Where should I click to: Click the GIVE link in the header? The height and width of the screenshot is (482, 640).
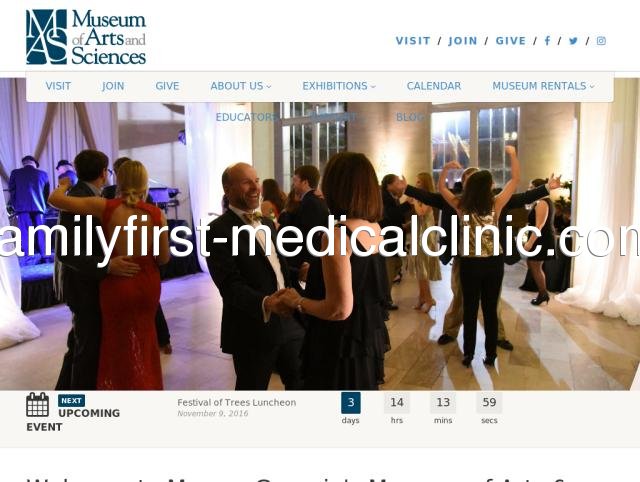pos(511,41)
